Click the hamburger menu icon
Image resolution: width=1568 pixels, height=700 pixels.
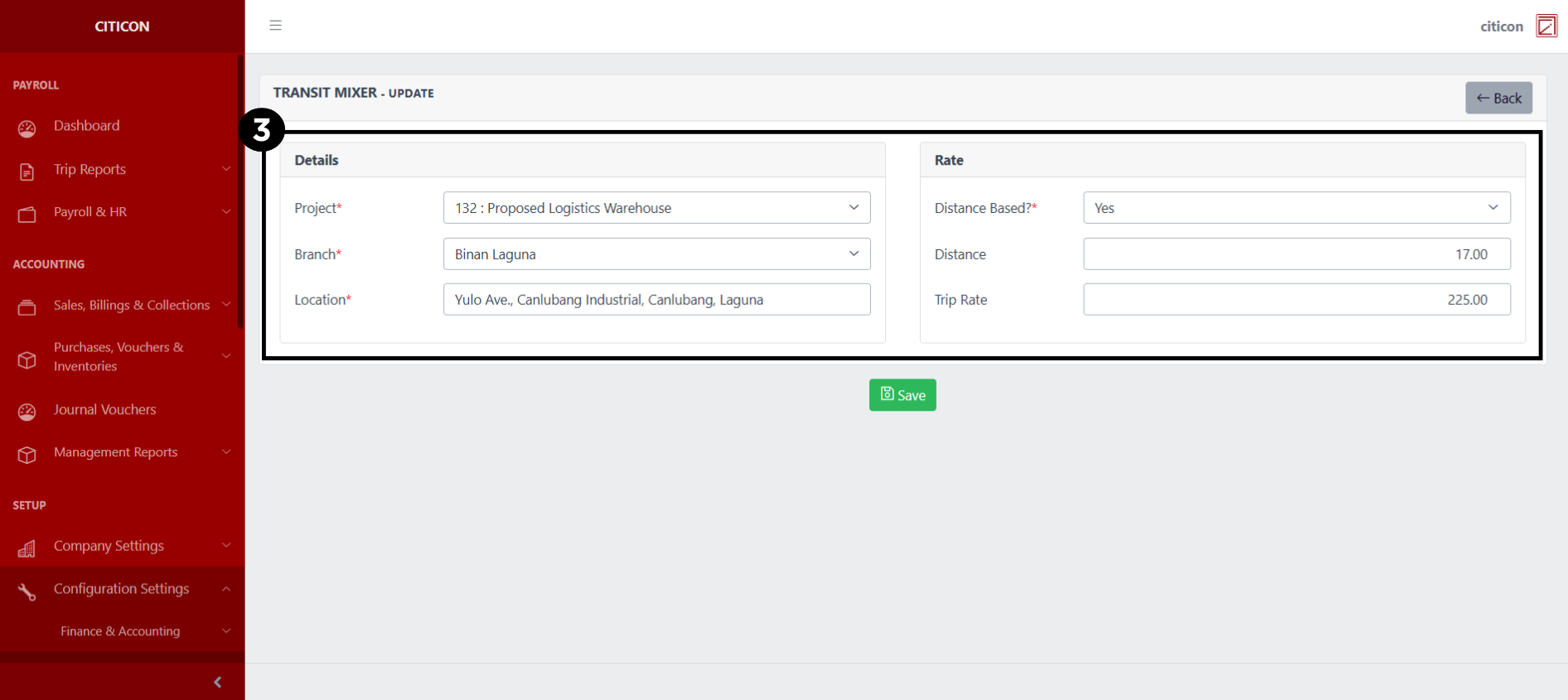pos(276,26)
